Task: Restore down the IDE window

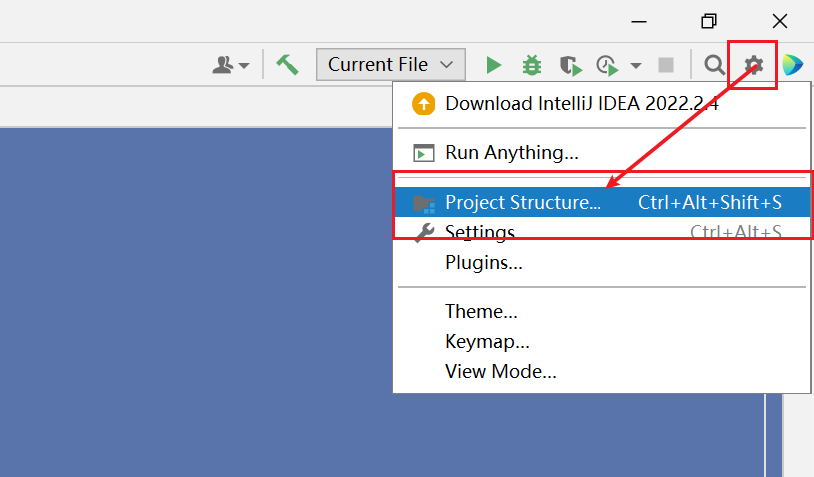Action: click(709, 21)
